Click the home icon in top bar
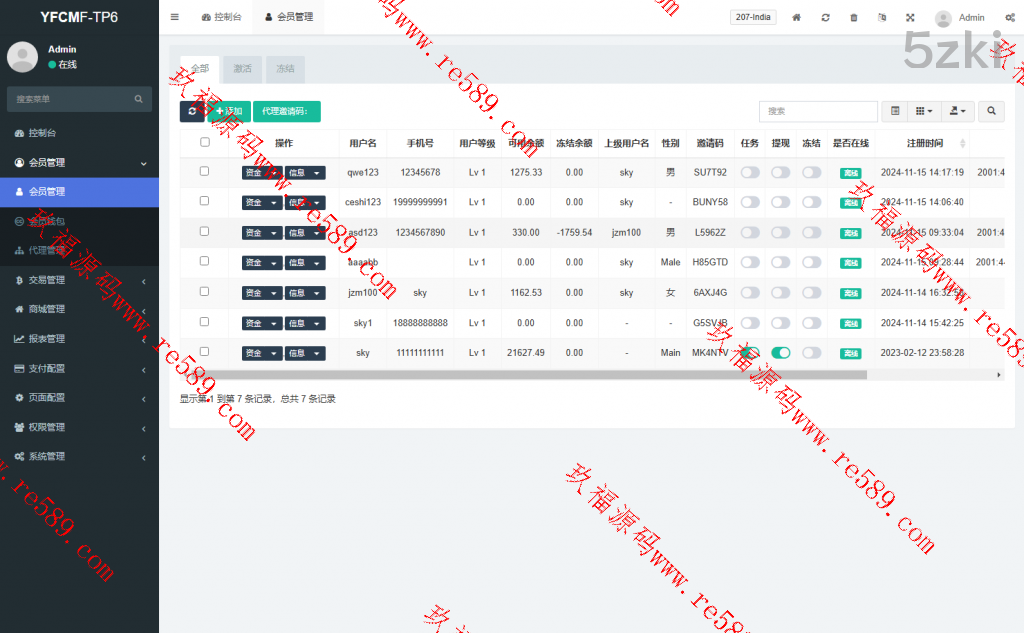The width and height of the screenshot is (1024, 633). click(x=797, y=17)
